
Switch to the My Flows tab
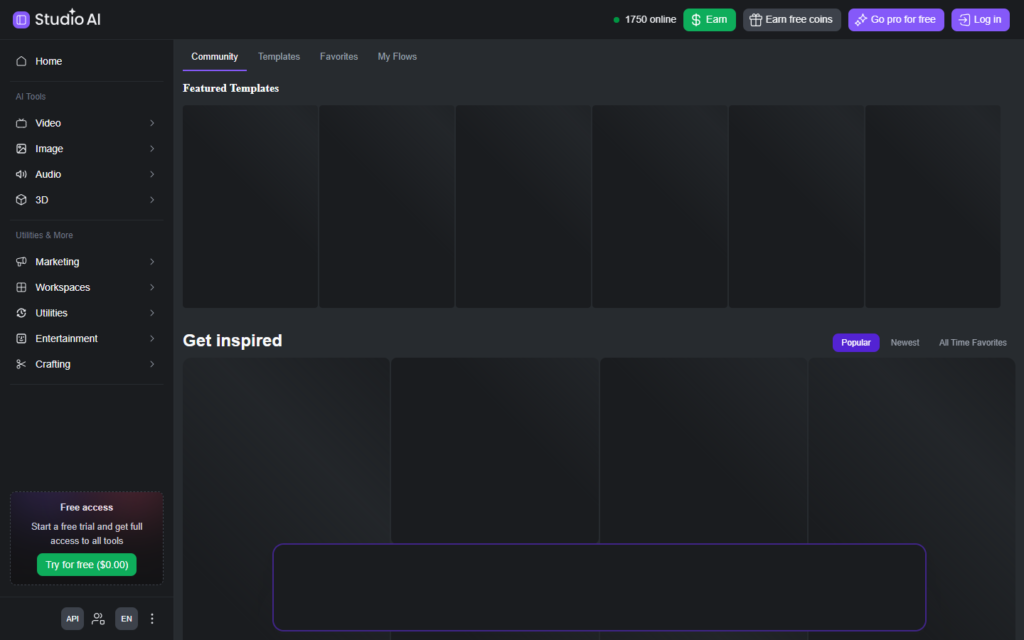(397, 57)
